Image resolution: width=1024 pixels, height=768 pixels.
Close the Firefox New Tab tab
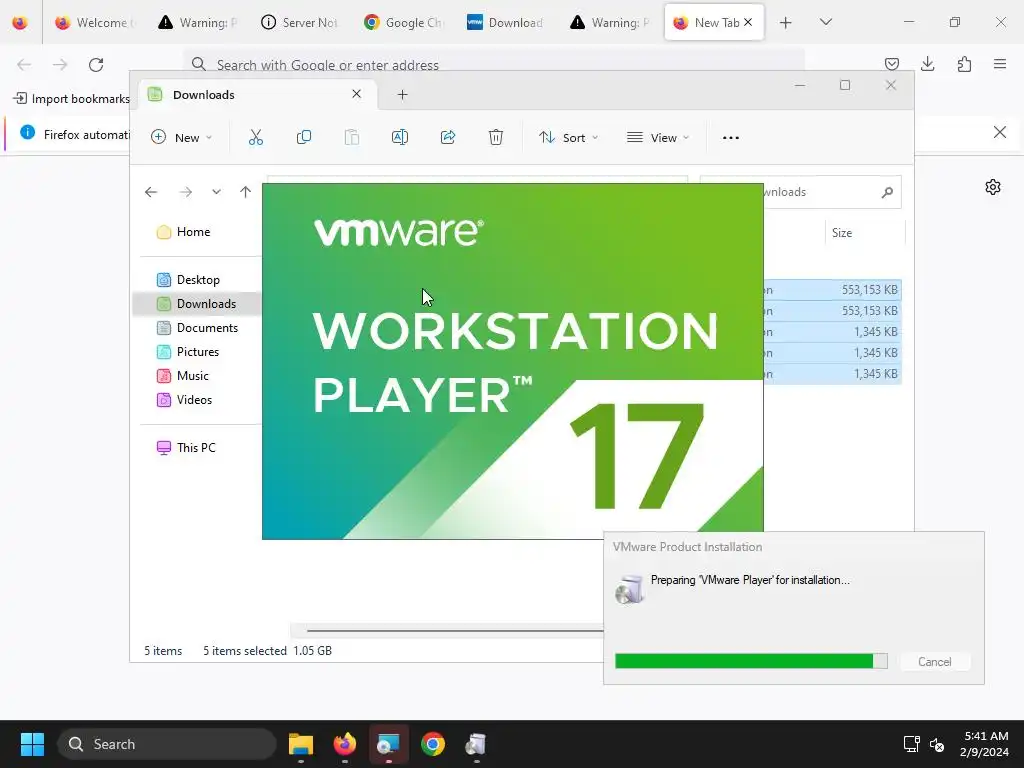pos(748,22)
